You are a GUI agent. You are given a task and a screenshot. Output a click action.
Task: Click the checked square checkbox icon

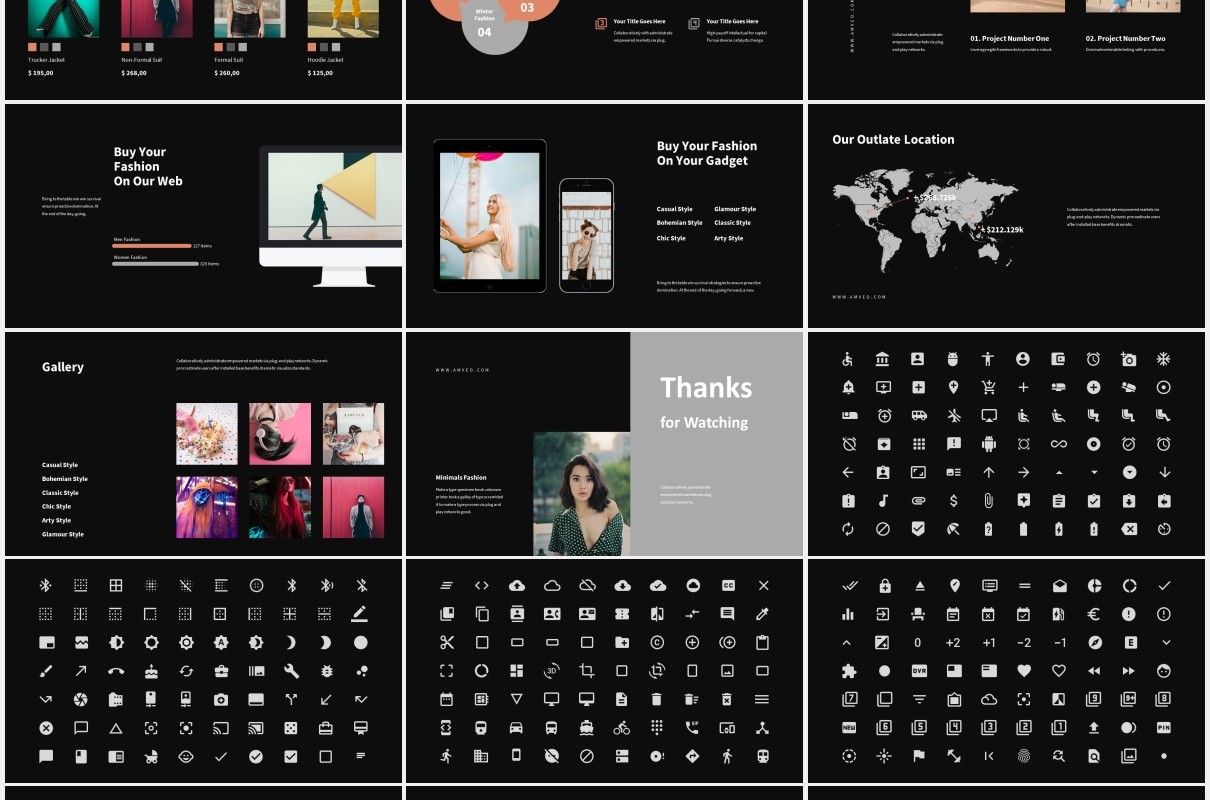(291, 757)
